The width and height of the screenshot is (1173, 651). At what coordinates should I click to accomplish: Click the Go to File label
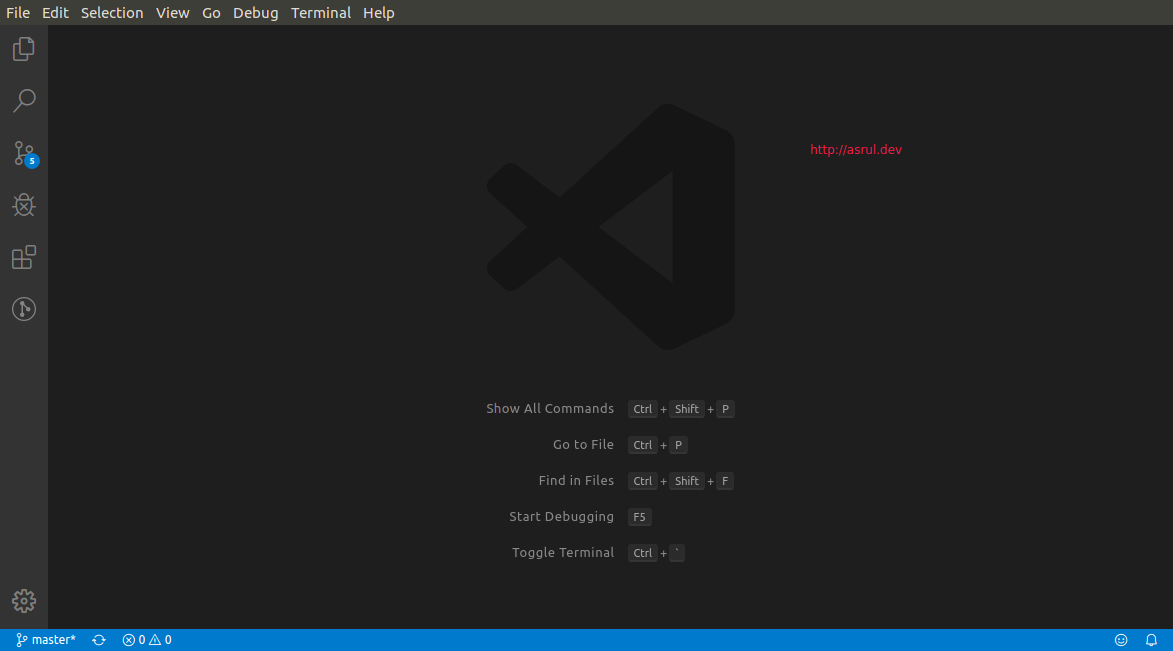[584, 444]
